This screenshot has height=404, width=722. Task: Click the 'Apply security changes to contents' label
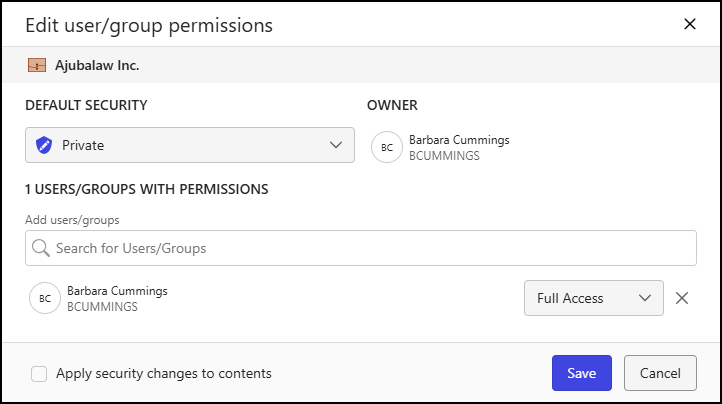coord(163,374)
